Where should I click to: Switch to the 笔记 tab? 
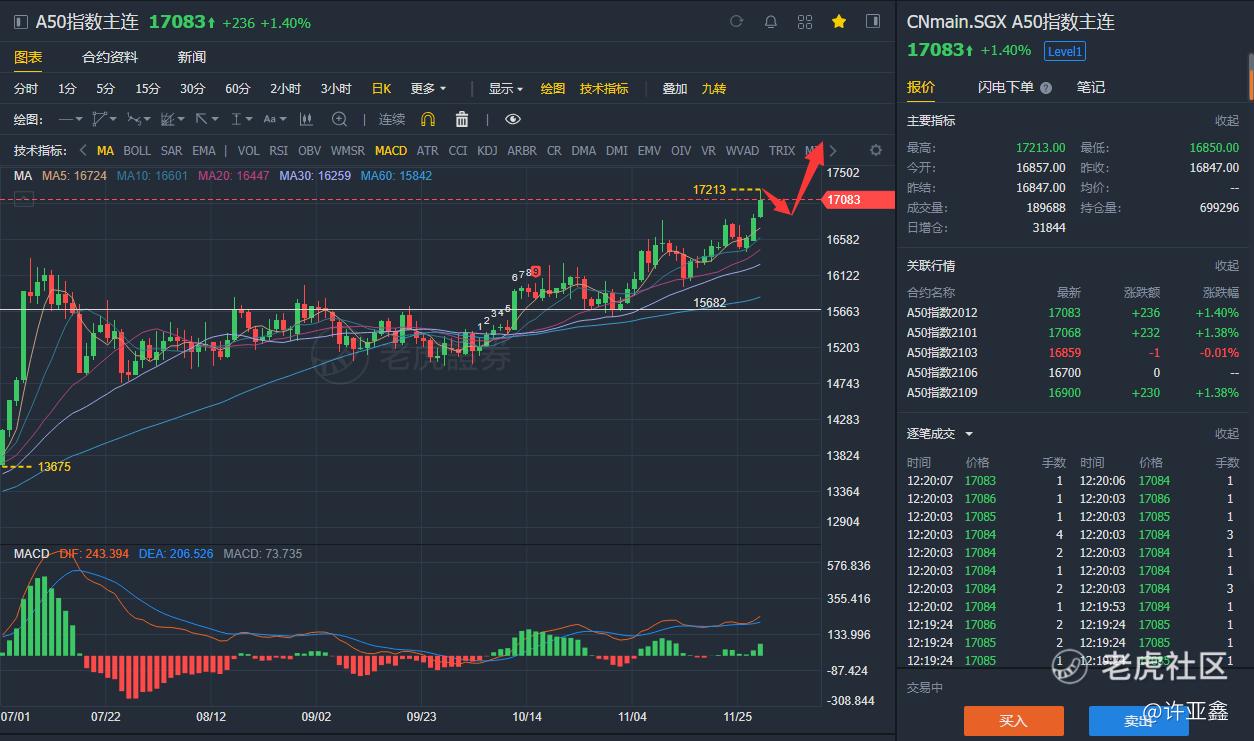[x=1091, y=88]
